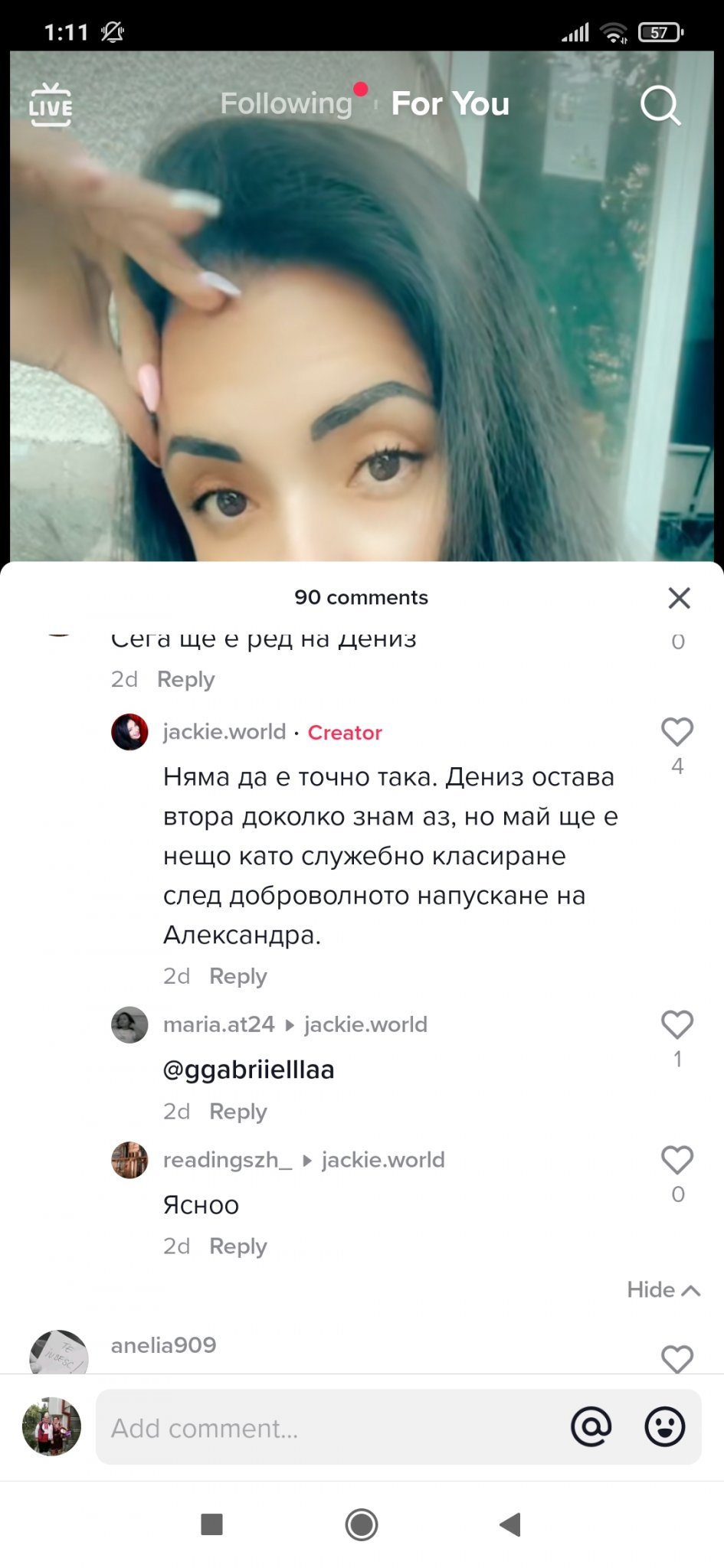Open jackie.world's profile avatar

point(129,732)
